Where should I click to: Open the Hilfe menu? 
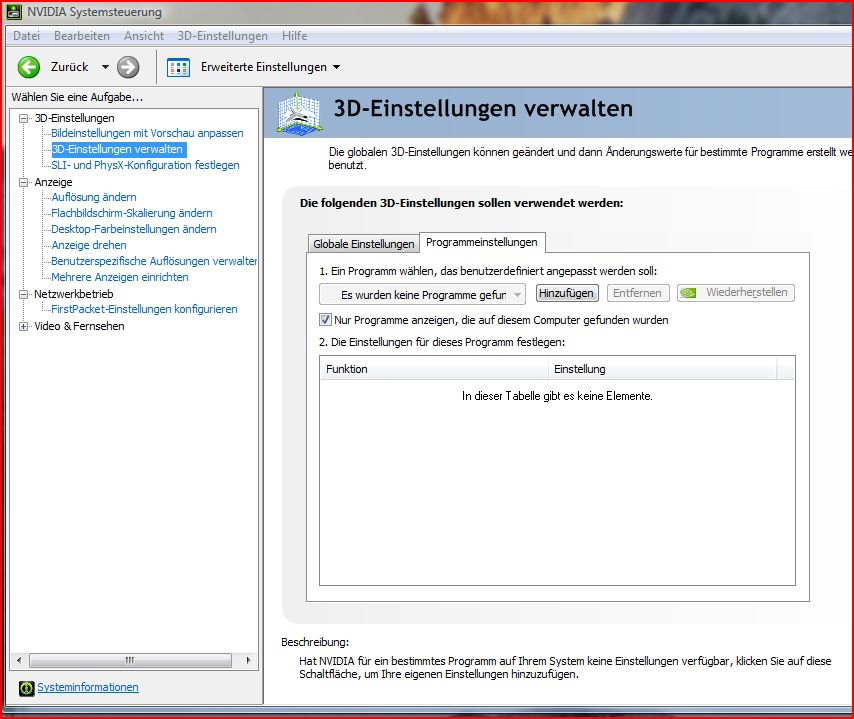295,36
